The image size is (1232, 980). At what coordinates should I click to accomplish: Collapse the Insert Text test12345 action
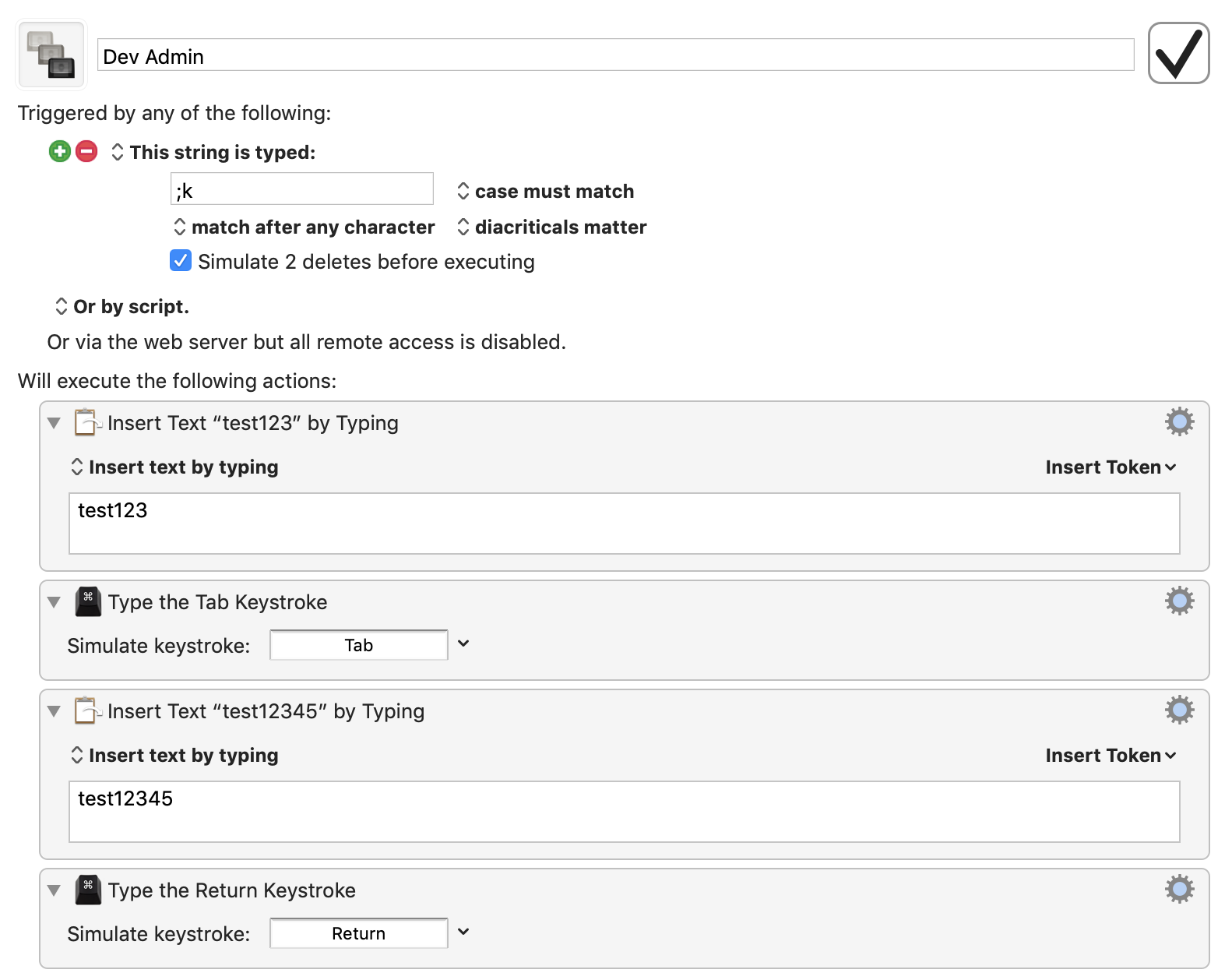pos(54,711)
